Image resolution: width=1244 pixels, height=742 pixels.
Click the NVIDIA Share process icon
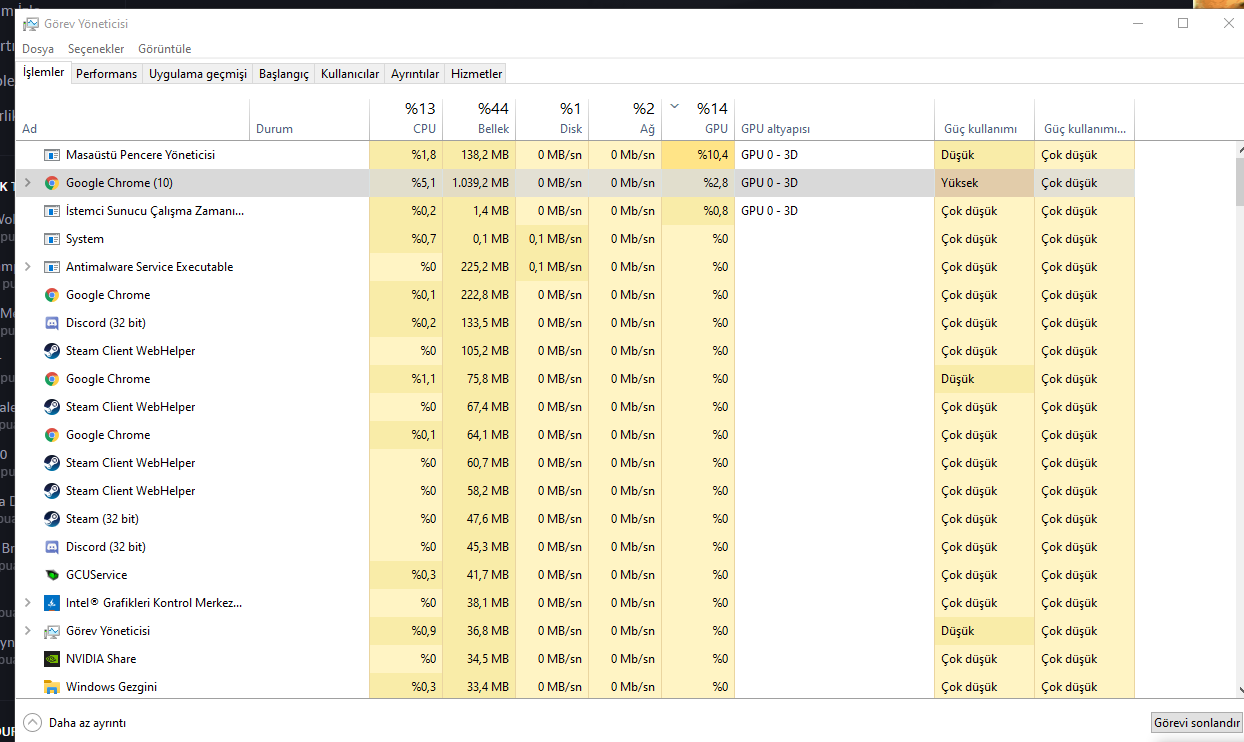52,659
